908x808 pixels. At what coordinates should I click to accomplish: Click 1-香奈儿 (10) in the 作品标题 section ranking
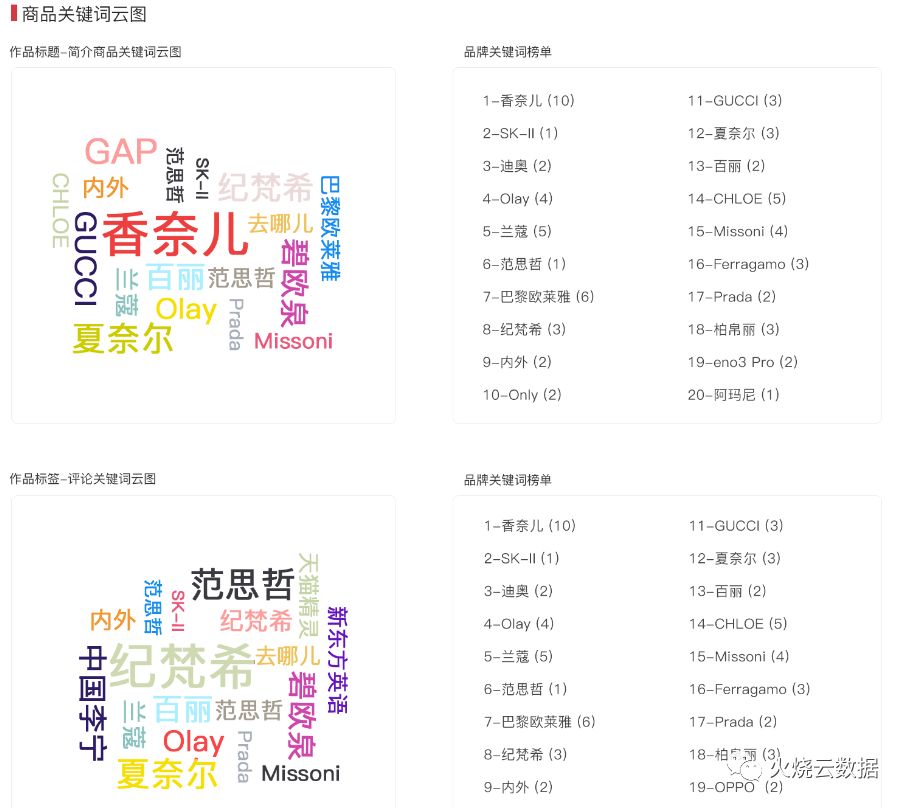(x=528, y=101)
